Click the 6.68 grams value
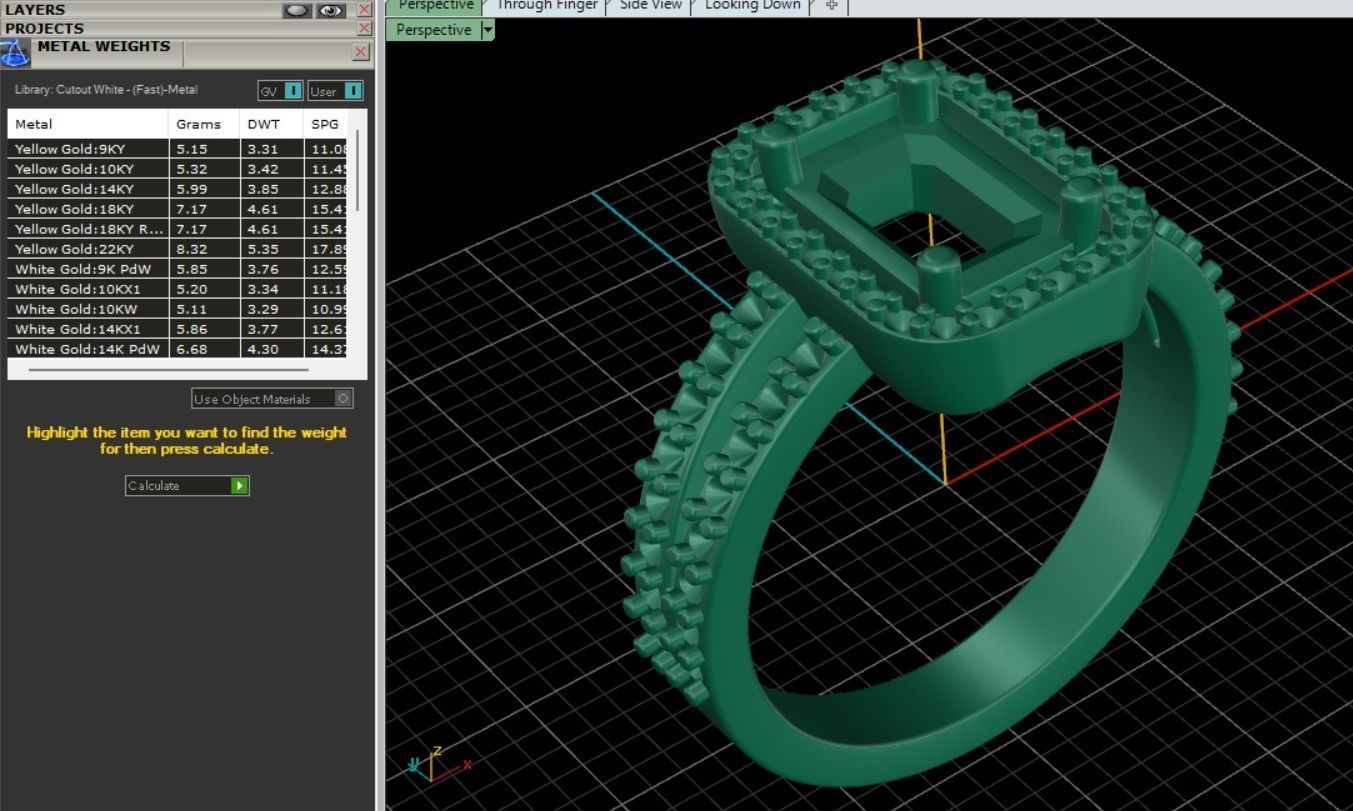The height and width of the screenshot is (811, 1353). pos(192,349)
